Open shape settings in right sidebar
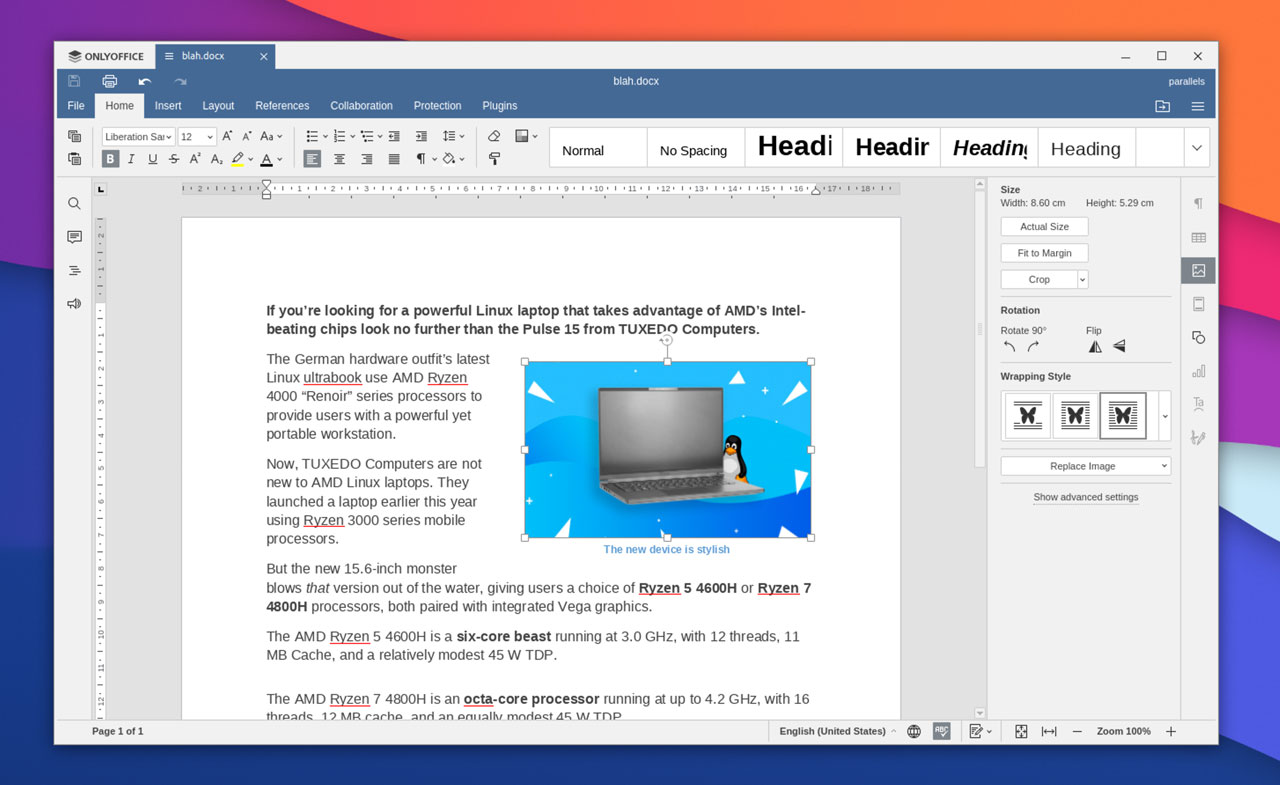The height and width of the screenshot is (785, 1280). (x=1198, y=337)
